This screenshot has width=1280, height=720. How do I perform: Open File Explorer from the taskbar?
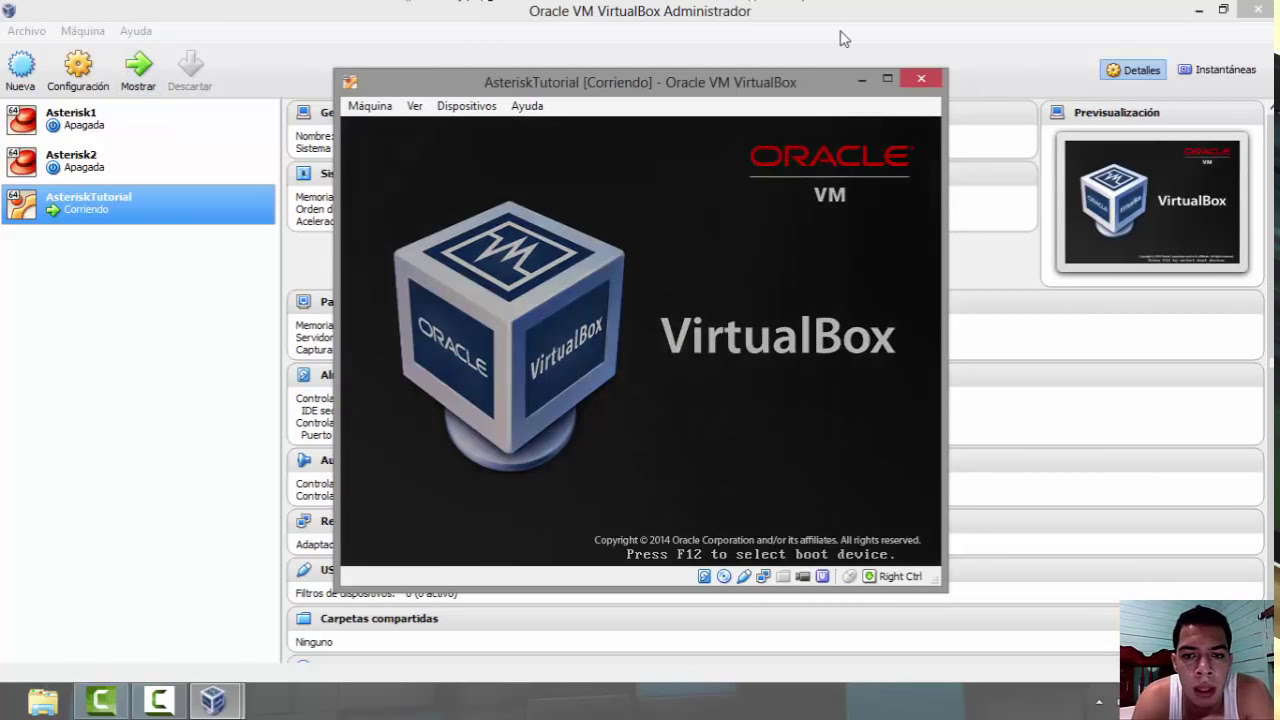pyautogui.click(x=43, y=701)
